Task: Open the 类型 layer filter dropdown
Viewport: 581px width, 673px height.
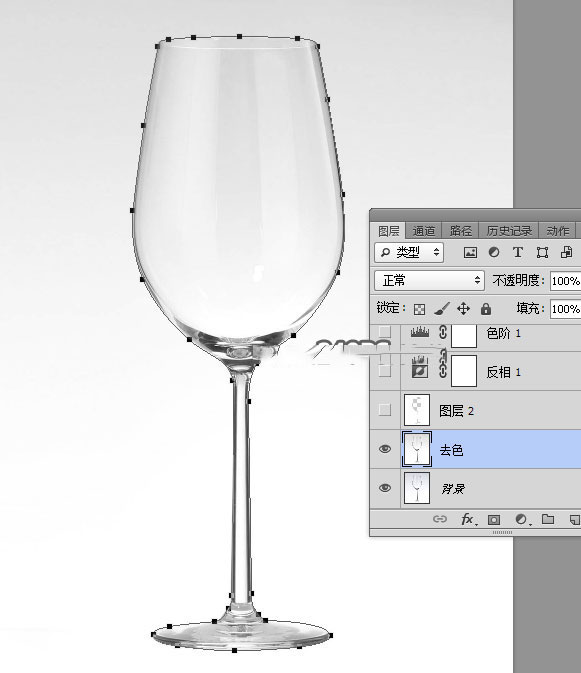Action: [409, 252]
